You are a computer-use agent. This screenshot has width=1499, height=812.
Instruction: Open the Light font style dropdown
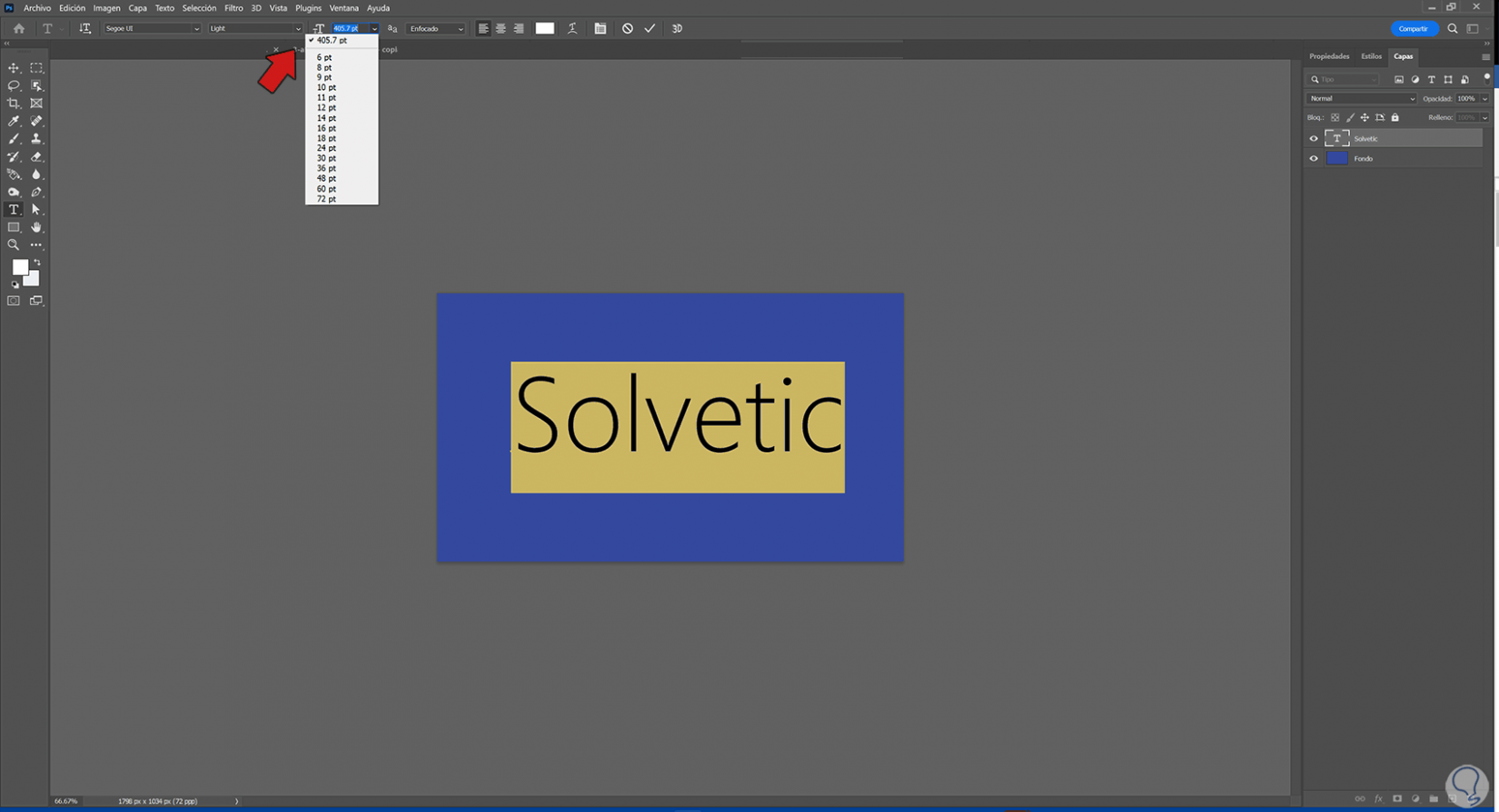(255, 28)
